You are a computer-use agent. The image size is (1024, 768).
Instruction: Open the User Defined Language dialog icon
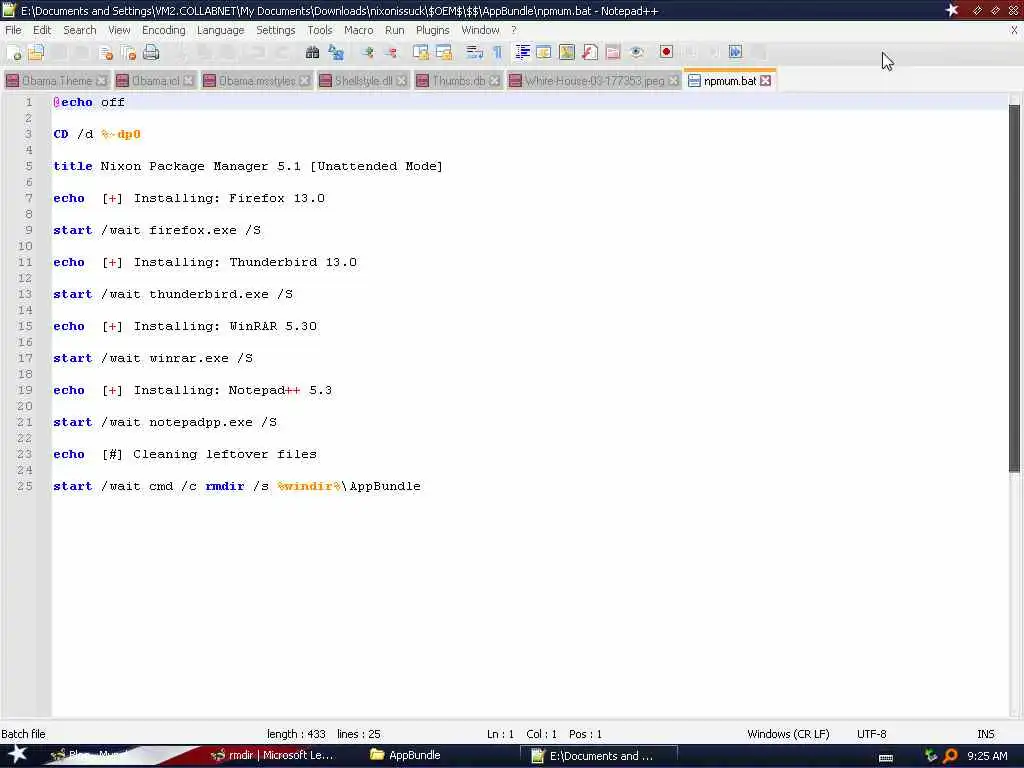click(544, 53)
